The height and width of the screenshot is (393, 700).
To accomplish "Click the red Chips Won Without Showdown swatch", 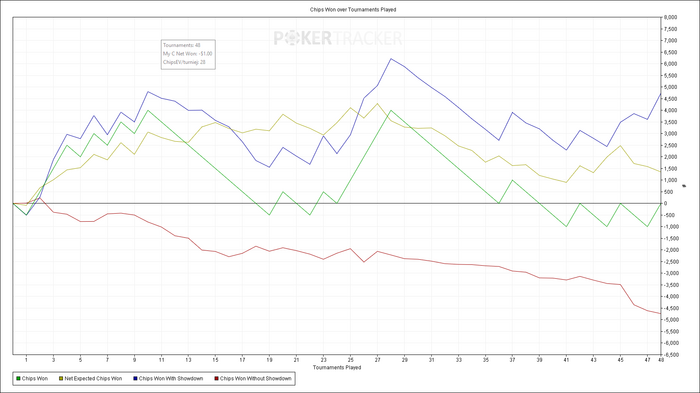I will coord(217,379).
